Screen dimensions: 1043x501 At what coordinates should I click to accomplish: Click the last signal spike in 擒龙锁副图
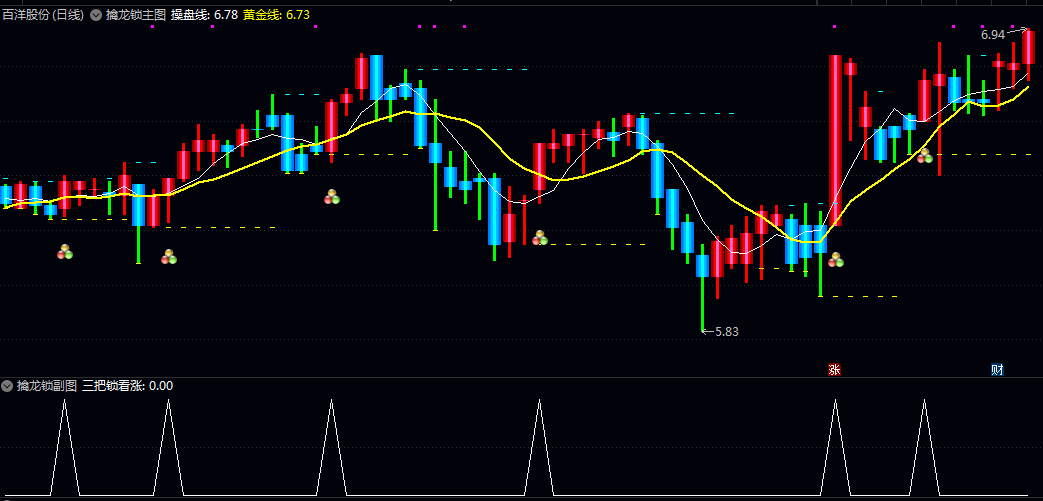924,447
